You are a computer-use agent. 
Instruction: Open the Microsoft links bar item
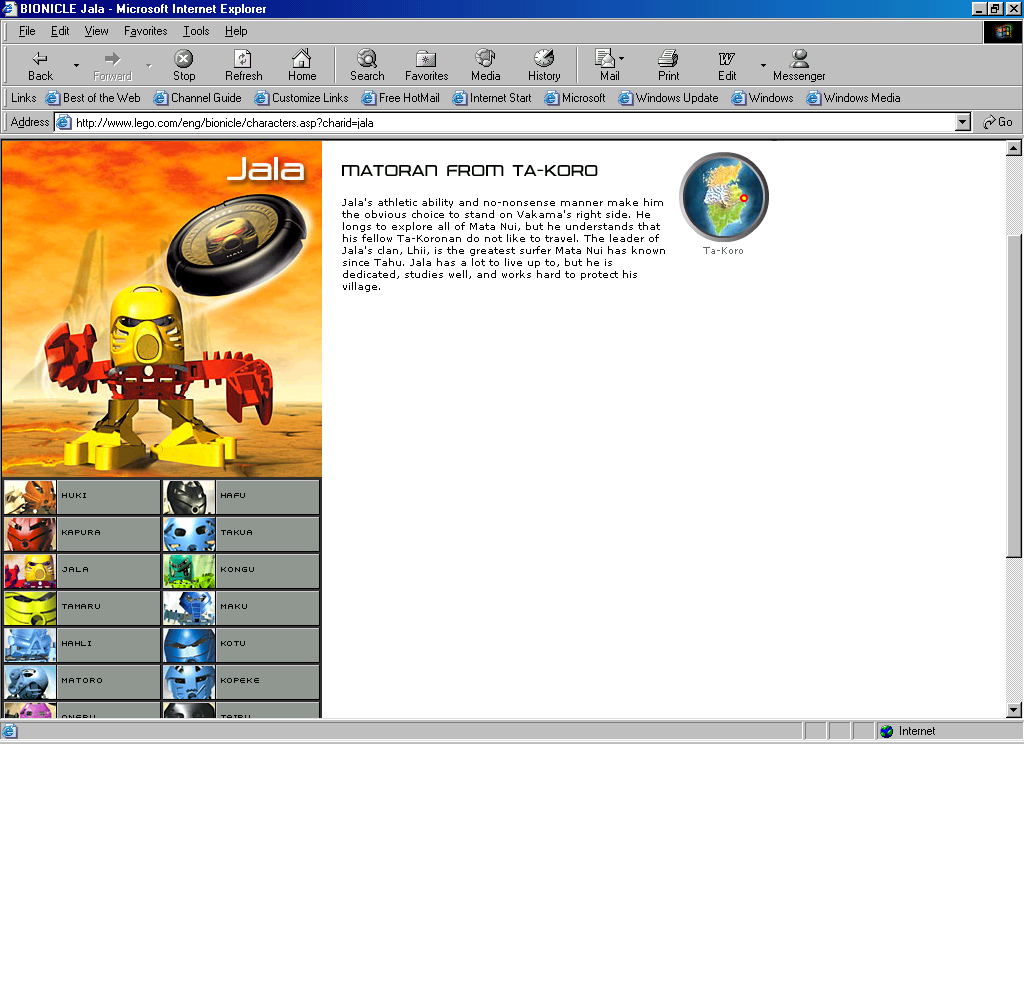575,98
